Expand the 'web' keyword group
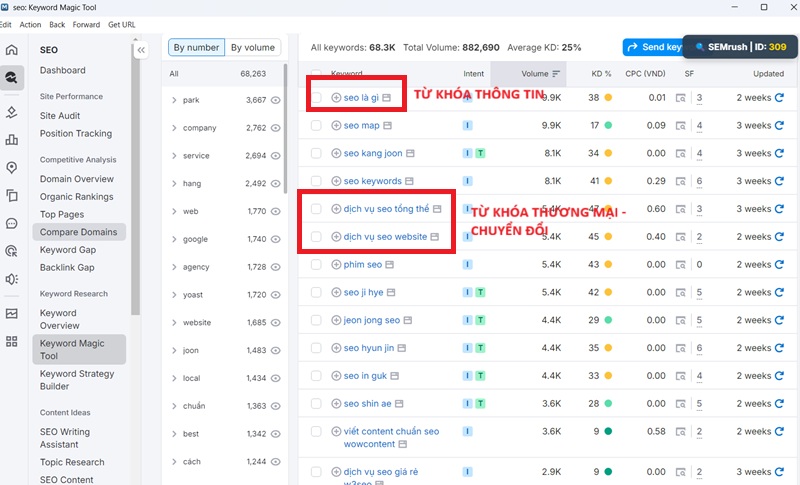 (x=174, y=211)
